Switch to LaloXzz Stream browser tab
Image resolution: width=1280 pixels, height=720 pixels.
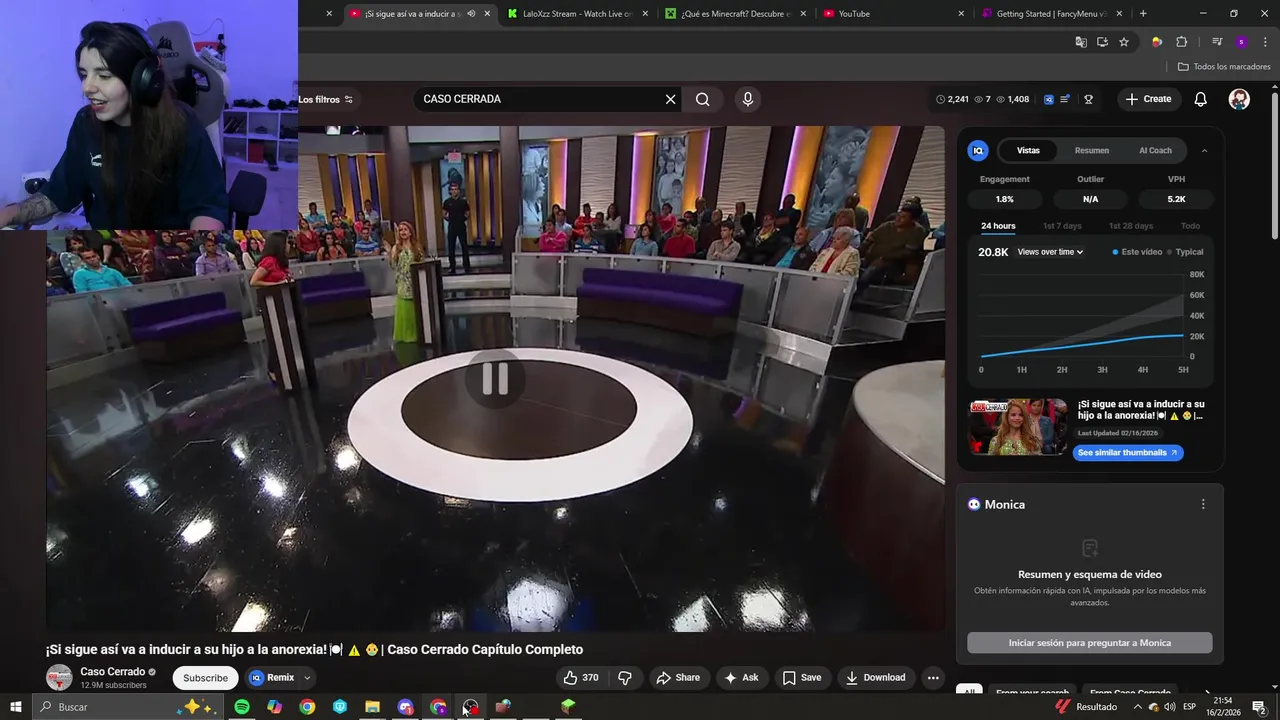click(x=576, y=14)
